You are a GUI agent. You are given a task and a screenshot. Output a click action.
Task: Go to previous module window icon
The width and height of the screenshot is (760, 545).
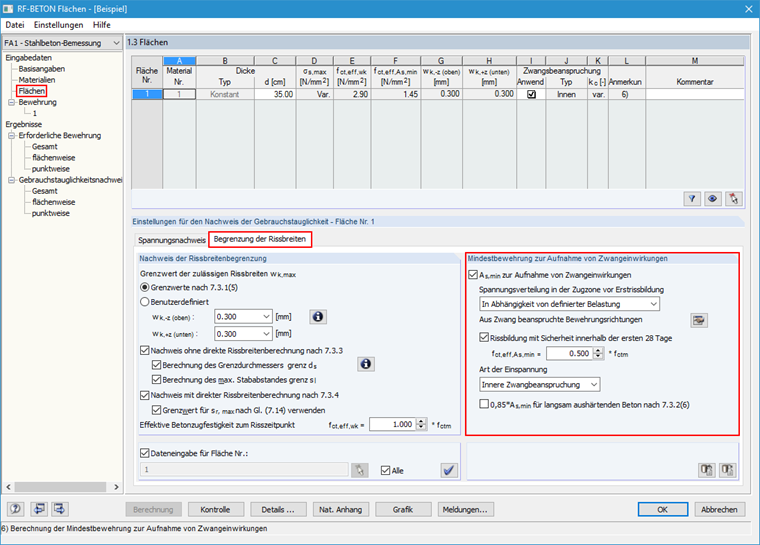pos(38,509)
